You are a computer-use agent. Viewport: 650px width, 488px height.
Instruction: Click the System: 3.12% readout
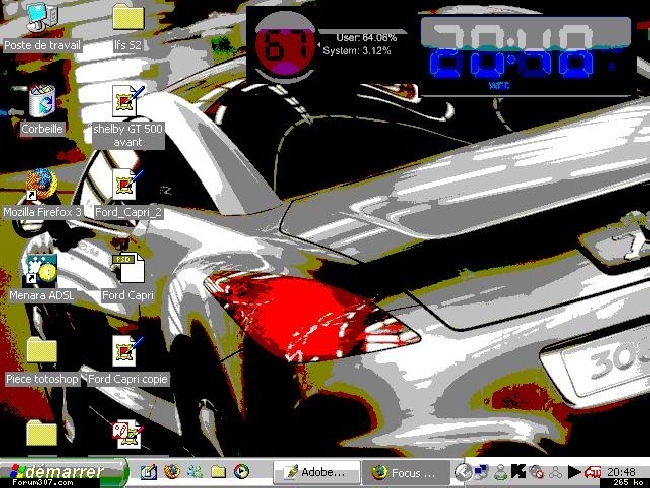(357, 51)
